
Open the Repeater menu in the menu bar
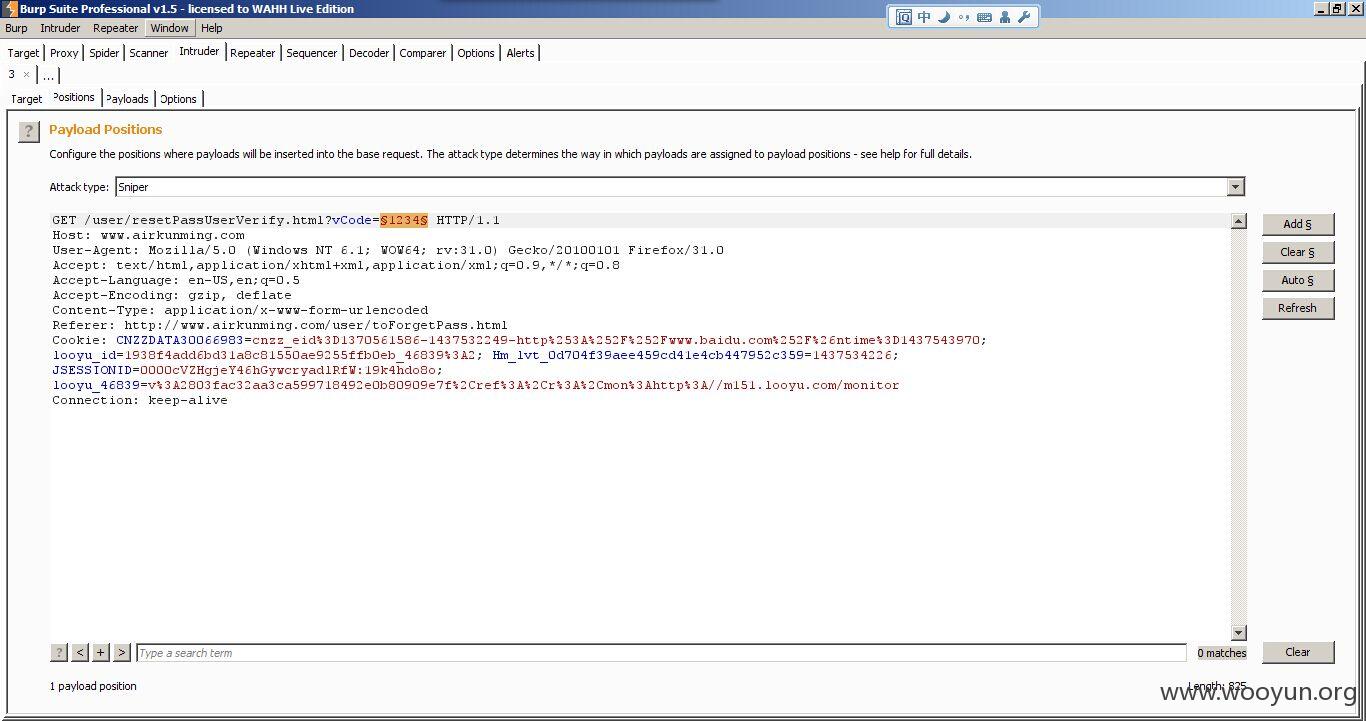[x=116, y=28]
